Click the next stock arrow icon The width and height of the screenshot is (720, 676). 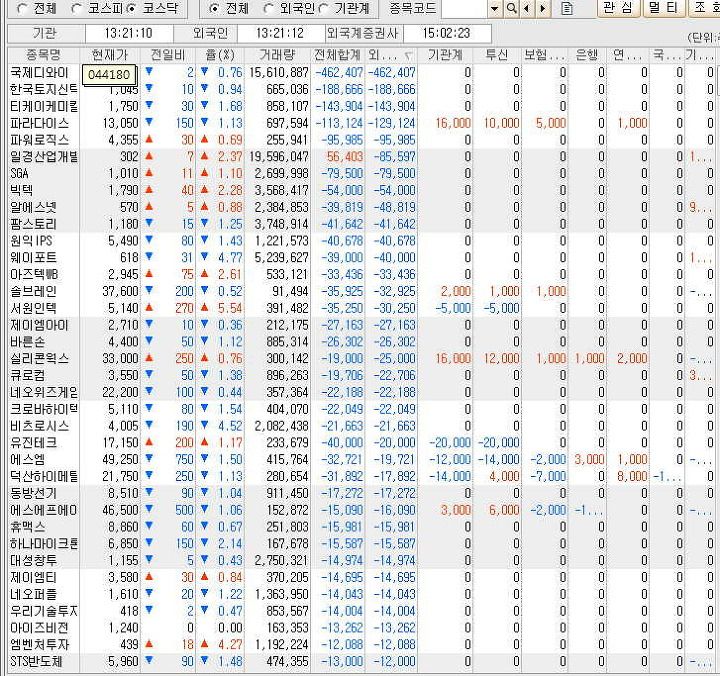(543, 8)
